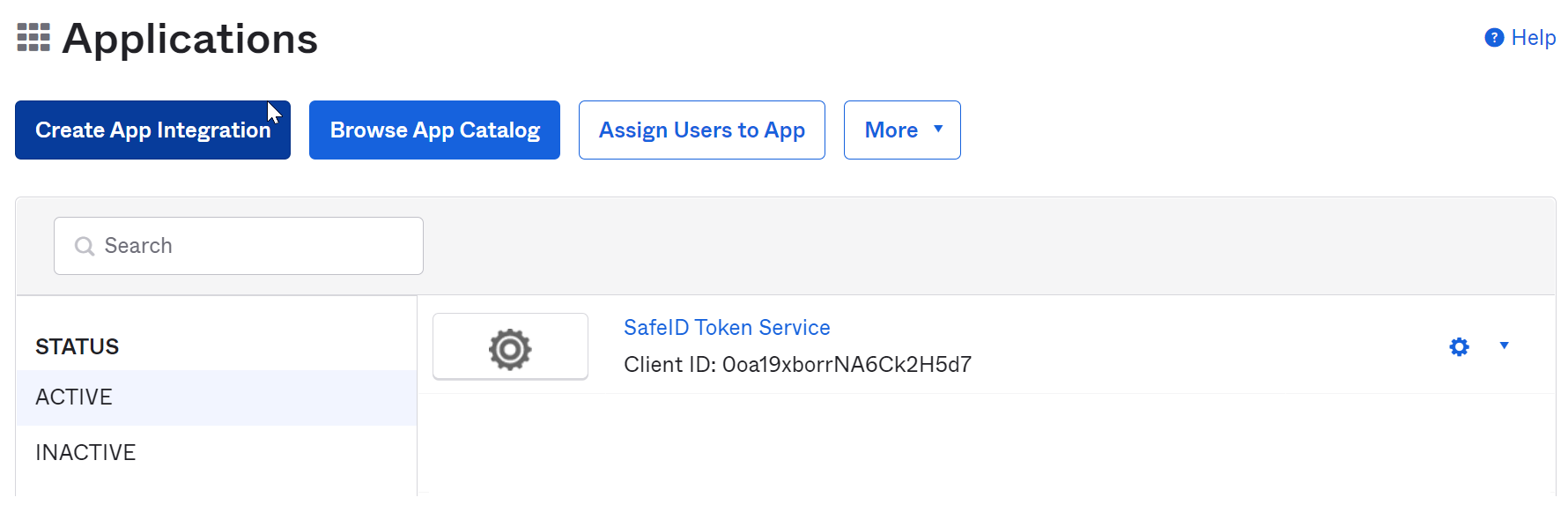The width and height of the screenshot is (1568, 505).
Task: Filter applications by ACTIVE status
Action: [x=74, y=397]
